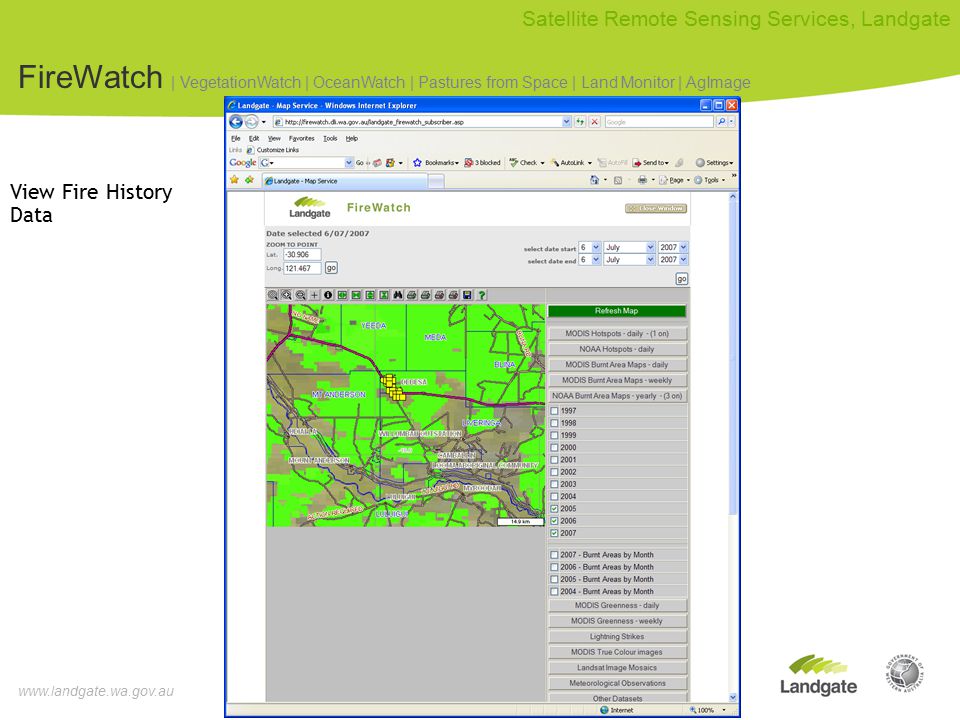The width and height of the screenshot is (960, 720).
Task: Tick the 1999 yearly checkbox
Action: pyautogui.click(x=554, y=435)
